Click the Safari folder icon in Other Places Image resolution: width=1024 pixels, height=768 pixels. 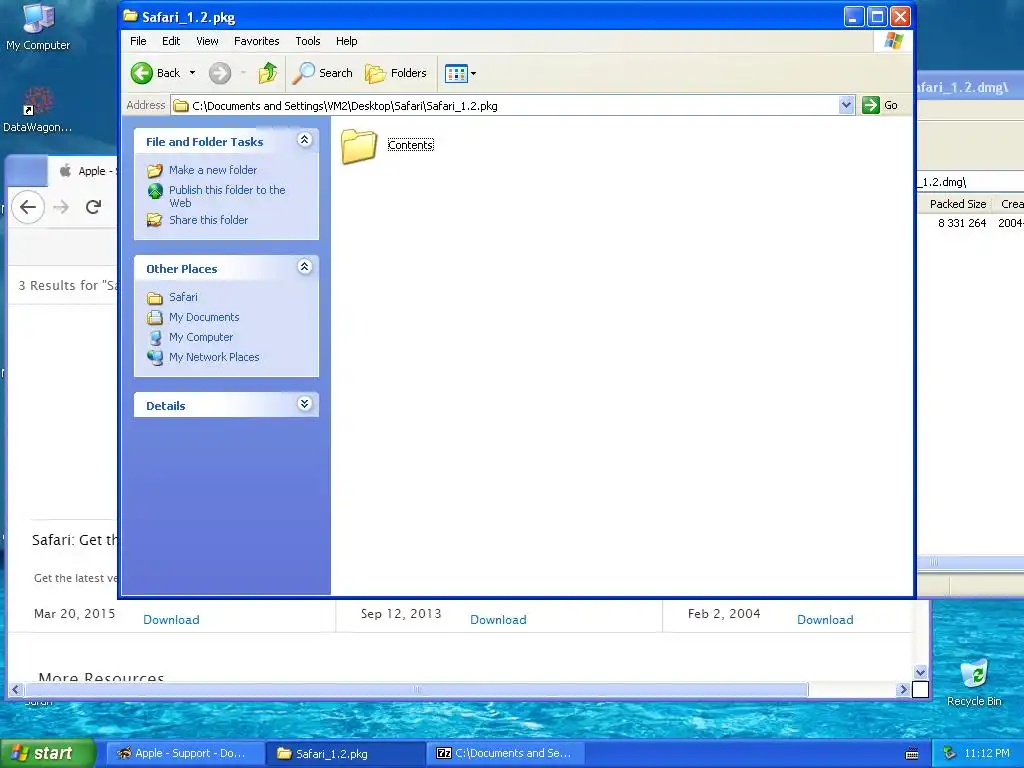(155, 298)
